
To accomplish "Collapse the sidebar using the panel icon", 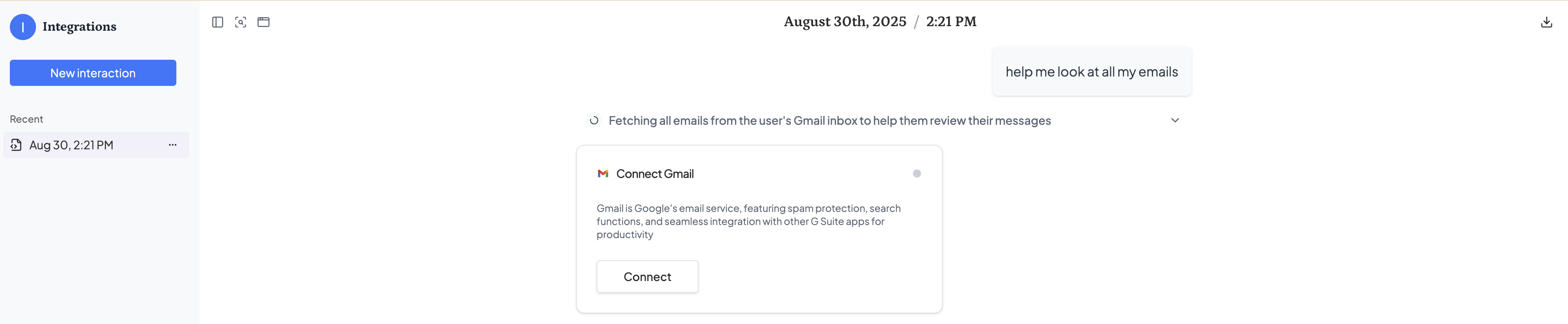I will point(217,22).
